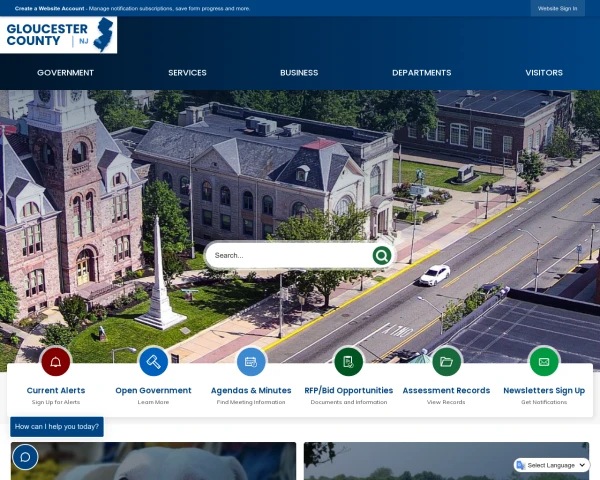Screen dimensions: 600x480
Task: Open the chat bubble assistant icon
Action: (x=25, y=457)
